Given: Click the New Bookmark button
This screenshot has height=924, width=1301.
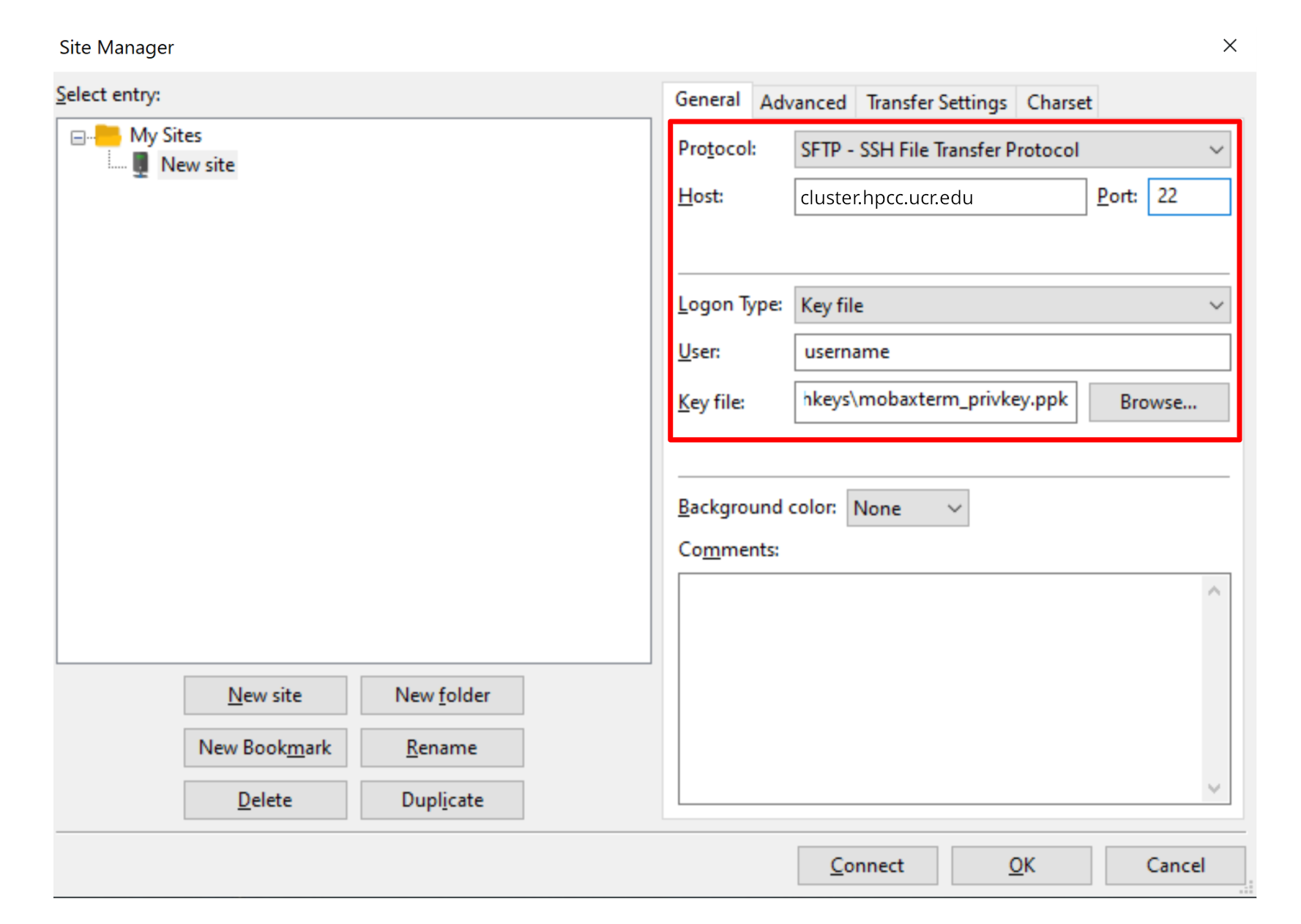Looking at the screenshot, I should click(x=265, y=747).
